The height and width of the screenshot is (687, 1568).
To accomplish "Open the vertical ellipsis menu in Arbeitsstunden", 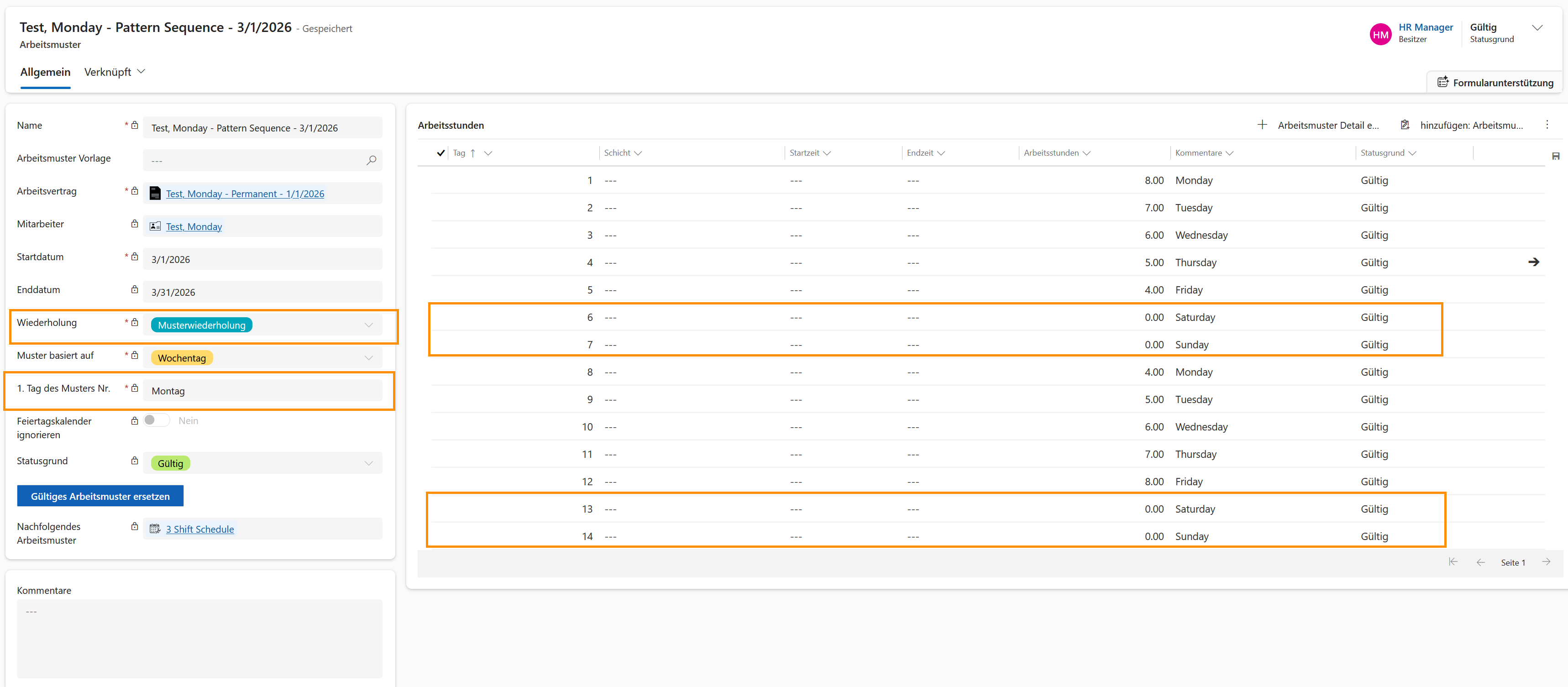I will coord(1547,125).
